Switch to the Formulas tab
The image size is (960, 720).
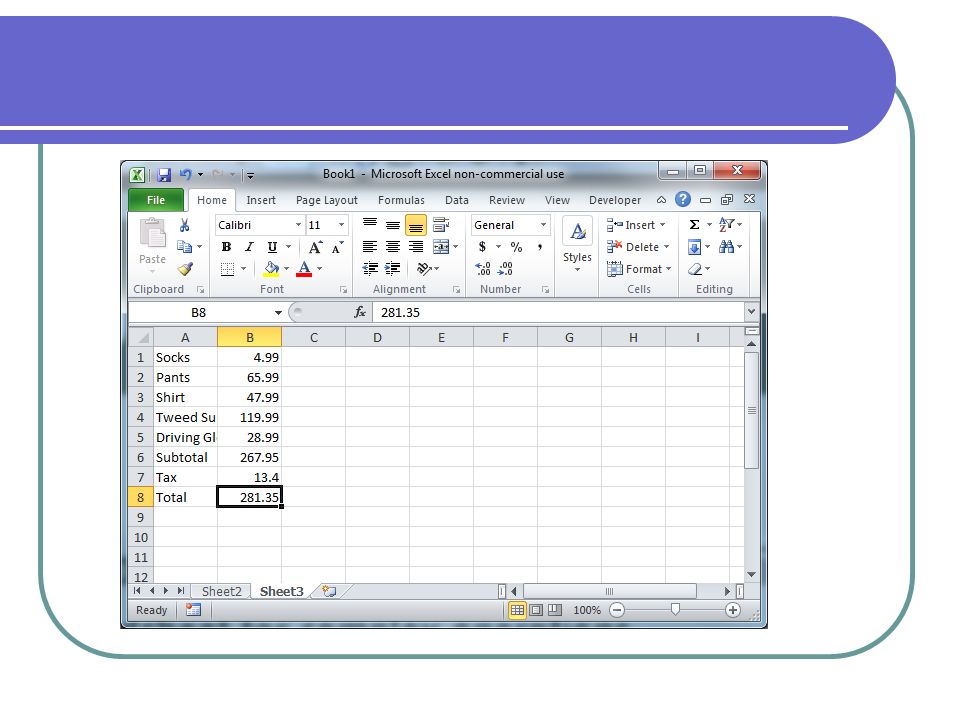pos(401,200)
